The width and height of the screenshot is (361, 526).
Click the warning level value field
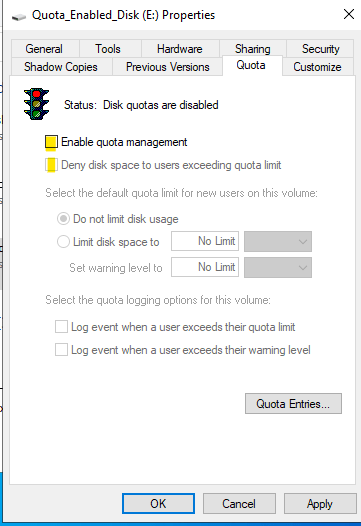coord(205,267)
